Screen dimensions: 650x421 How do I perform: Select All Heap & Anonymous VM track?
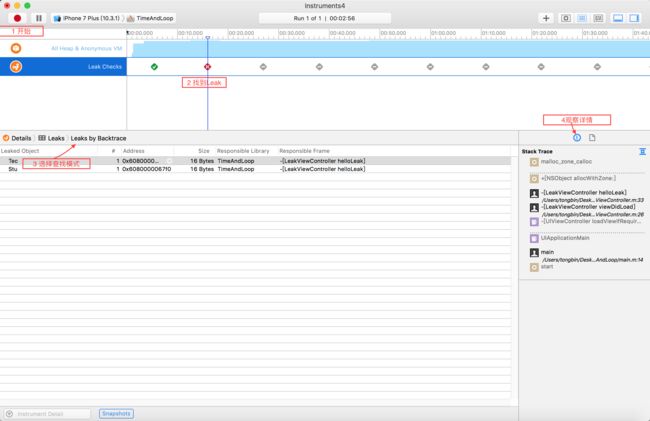coord(63,48)
